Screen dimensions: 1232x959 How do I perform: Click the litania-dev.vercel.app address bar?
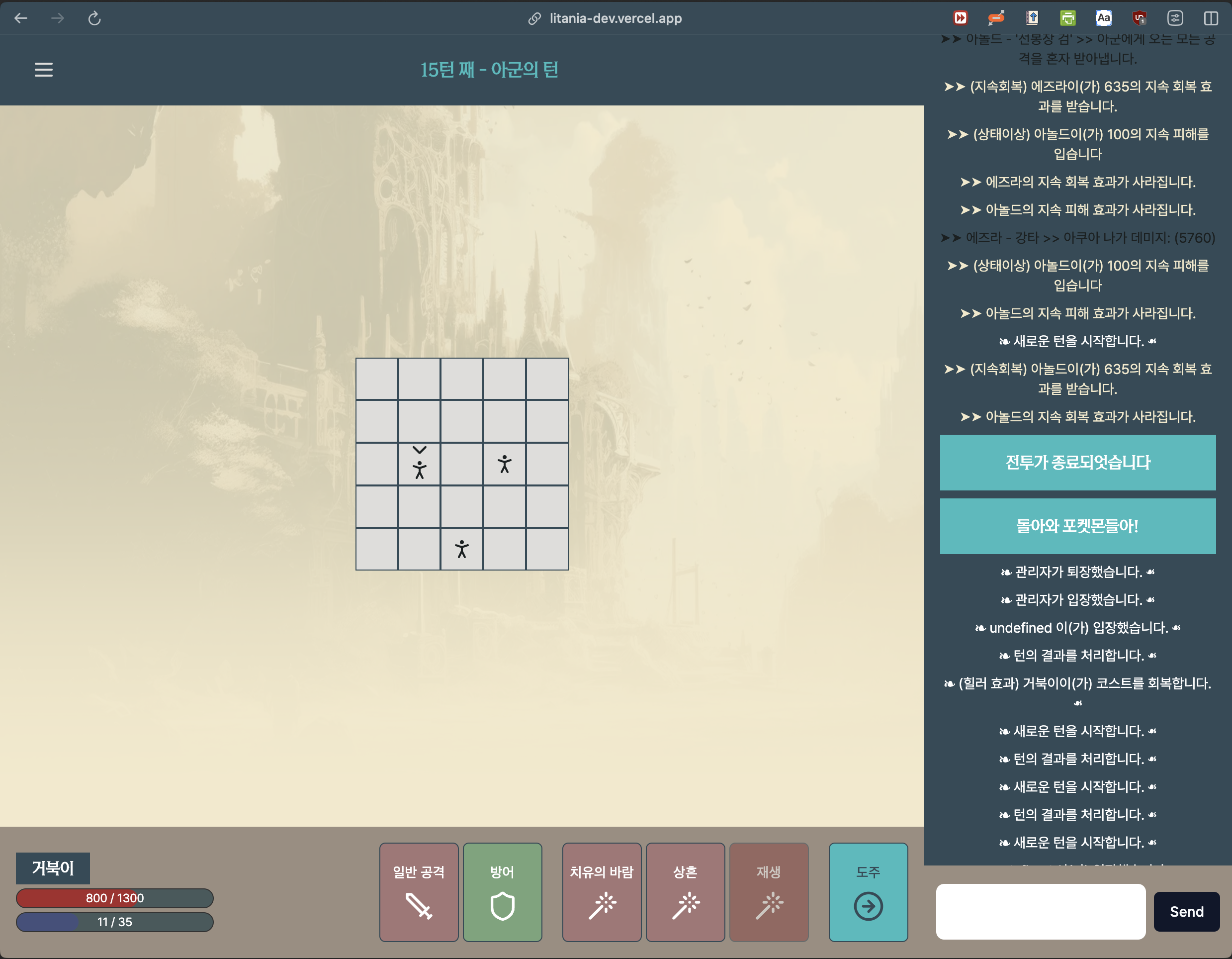tap(605, 18)
